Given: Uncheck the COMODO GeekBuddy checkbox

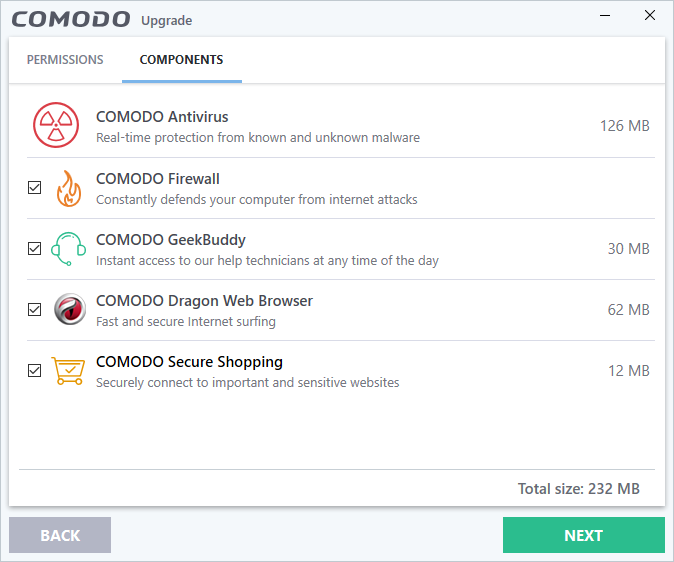Looking at the screenshot, I should [x=35, y=249].
